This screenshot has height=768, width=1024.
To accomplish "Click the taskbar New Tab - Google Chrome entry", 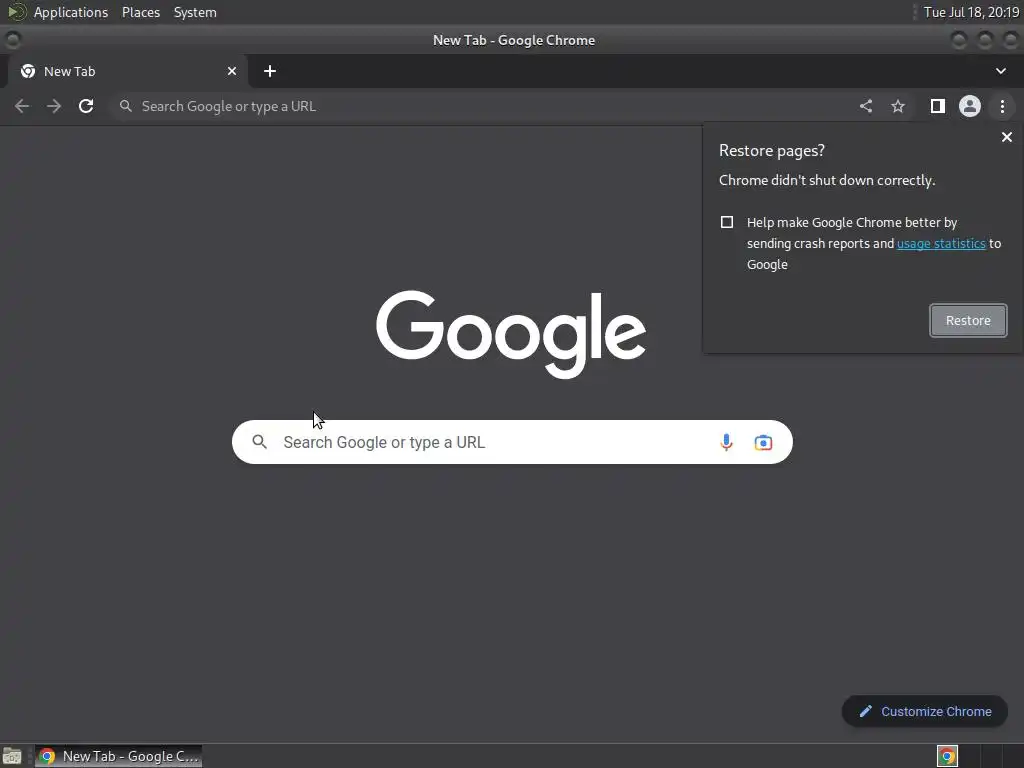I will pos(118,756).
